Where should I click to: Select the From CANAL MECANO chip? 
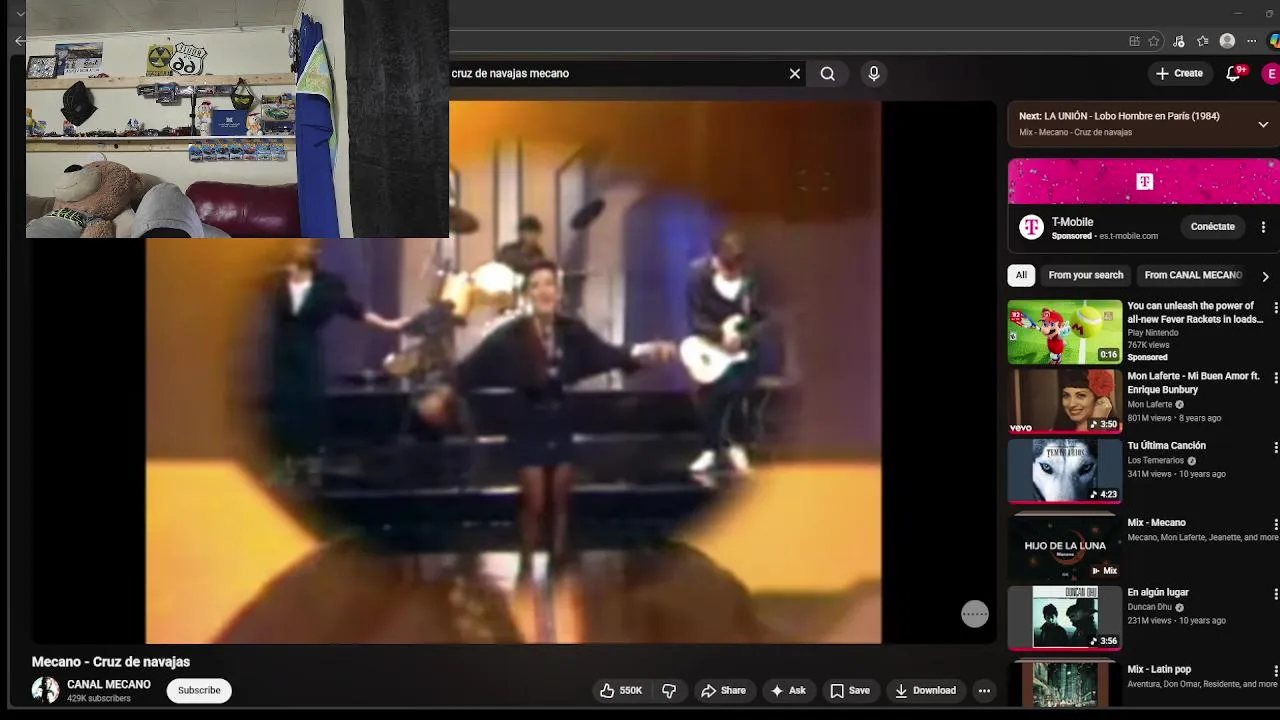pyautogui.click(x=1193, y=275)
